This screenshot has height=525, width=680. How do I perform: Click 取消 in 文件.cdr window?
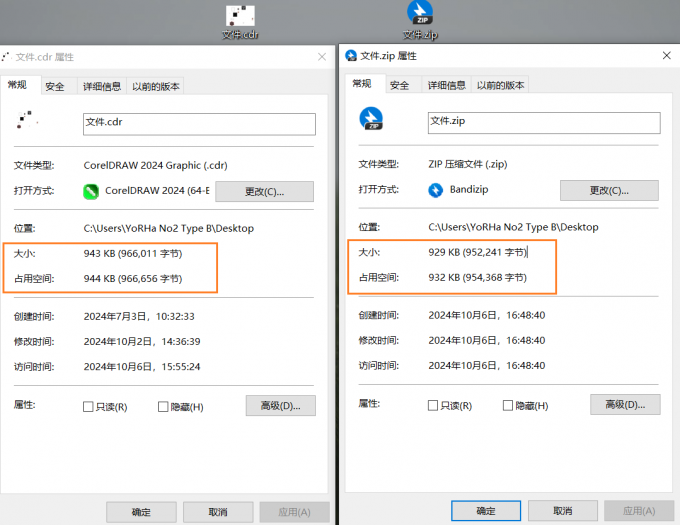click(x=218, y=512)
